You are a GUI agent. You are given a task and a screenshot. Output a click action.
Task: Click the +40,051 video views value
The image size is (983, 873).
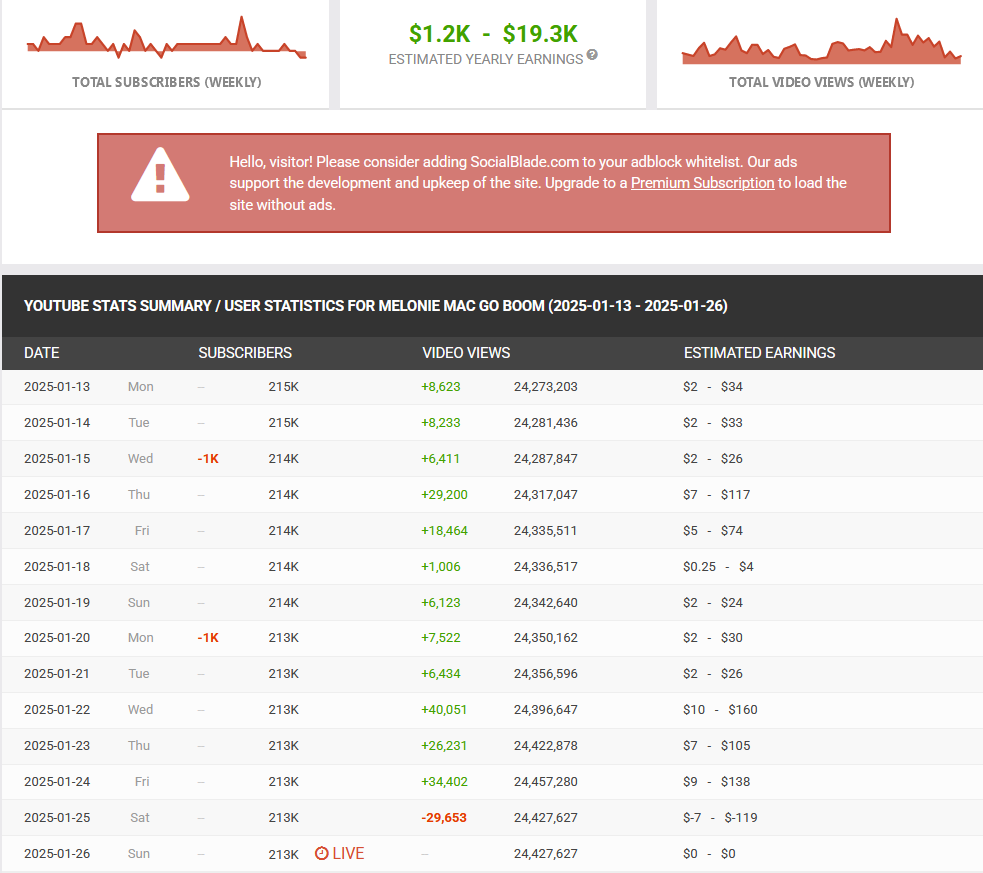tap(444, 709)
